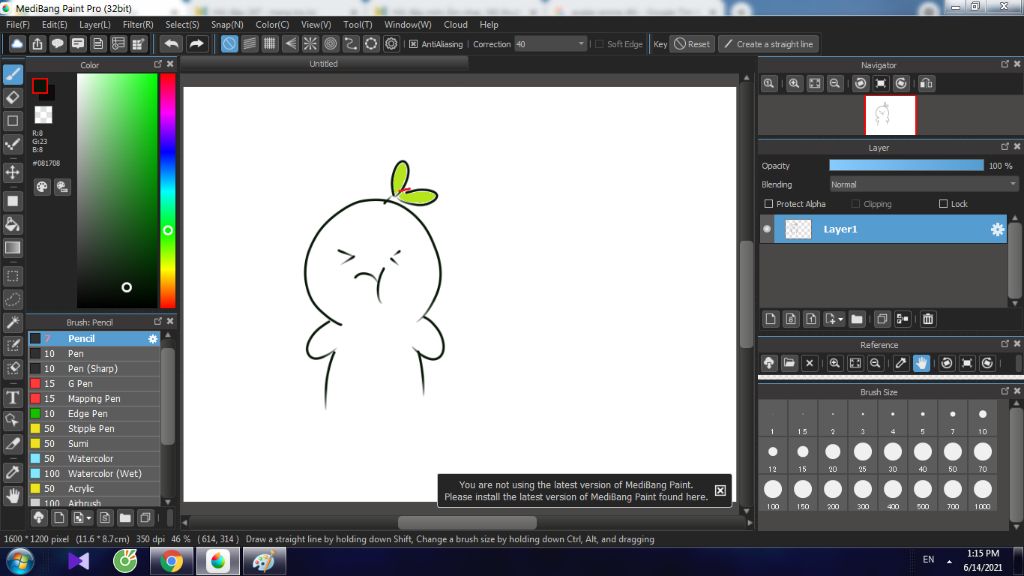Open the Layer menu
Screen dimensions: 1024x576
95,24
